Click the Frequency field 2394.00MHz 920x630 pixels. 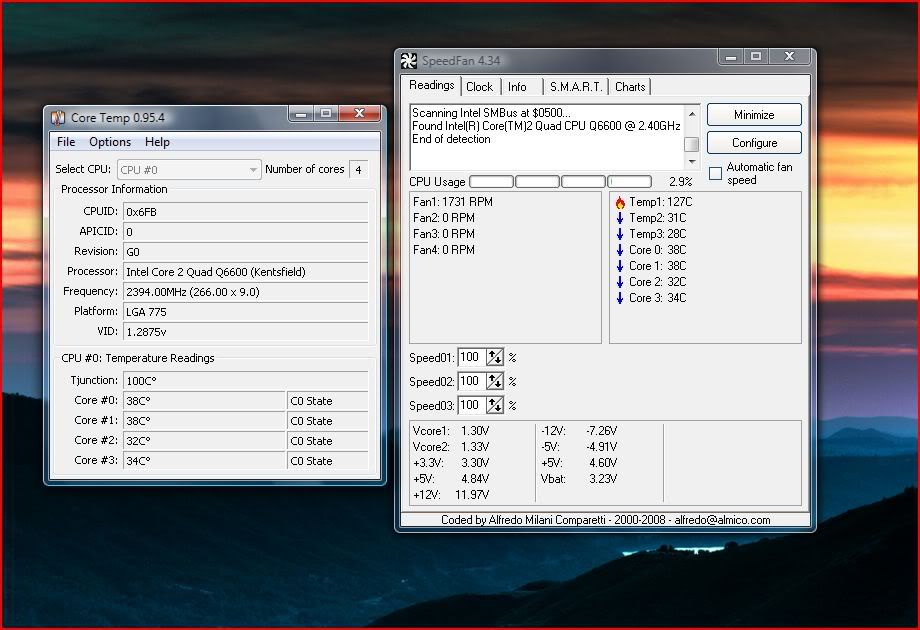[x=245, y=292]
